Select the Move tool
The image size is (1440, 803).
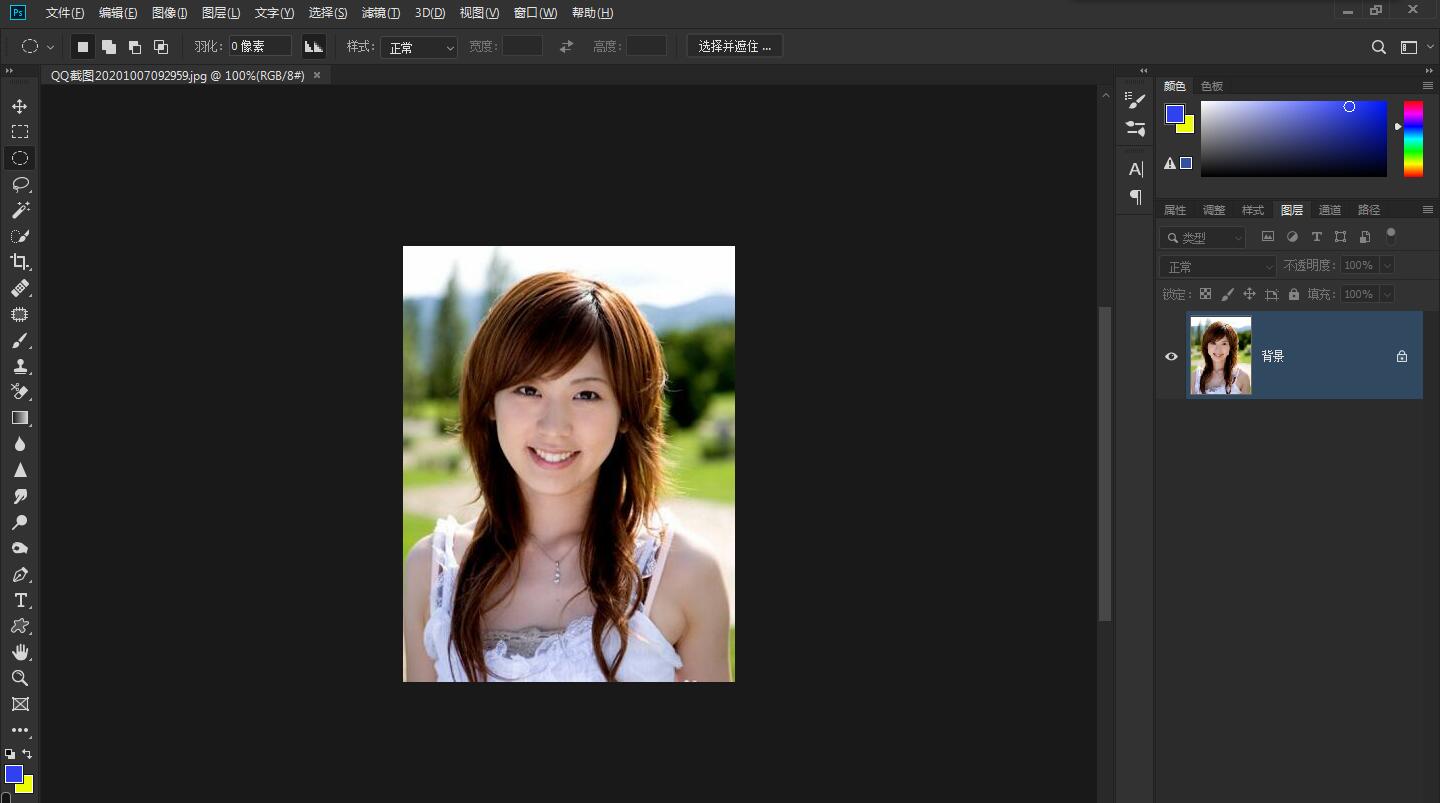[19, 106]
